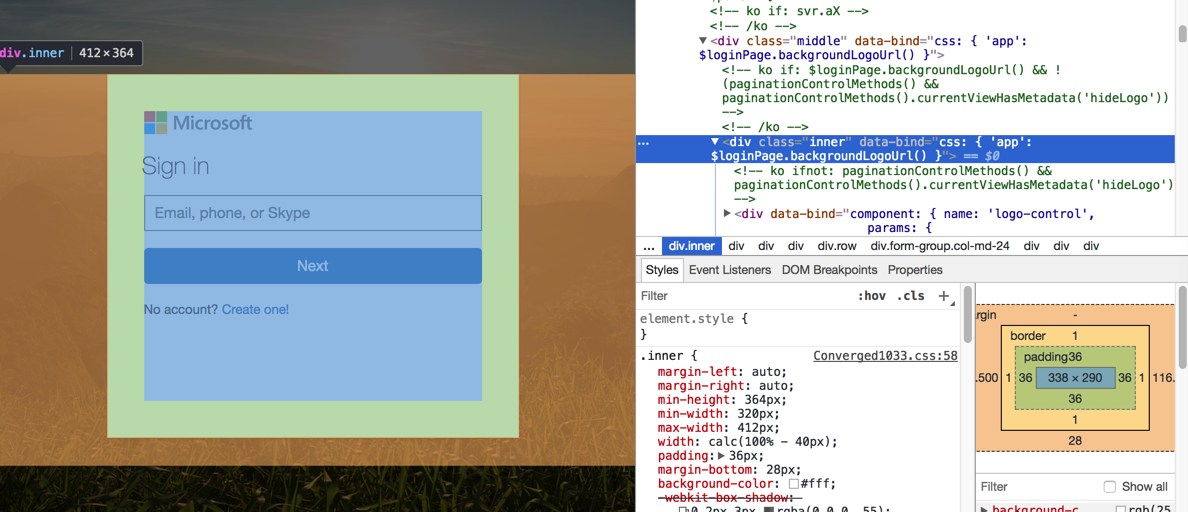Click the Microsoft logo on the sign-in card
The image size is (1188, 512).
[199, 123]
